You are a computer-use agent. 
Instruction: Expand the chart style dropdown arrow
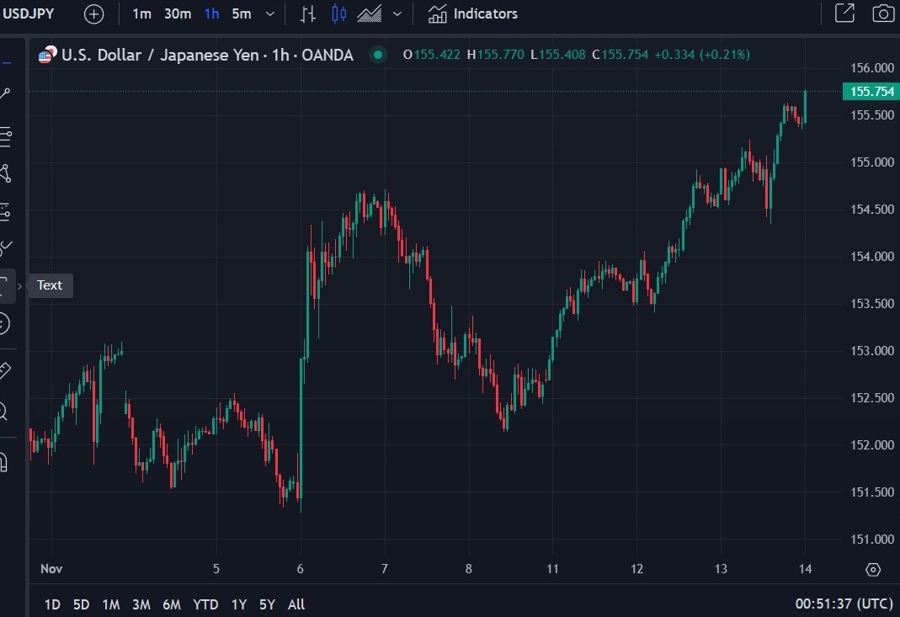(398, 14)
